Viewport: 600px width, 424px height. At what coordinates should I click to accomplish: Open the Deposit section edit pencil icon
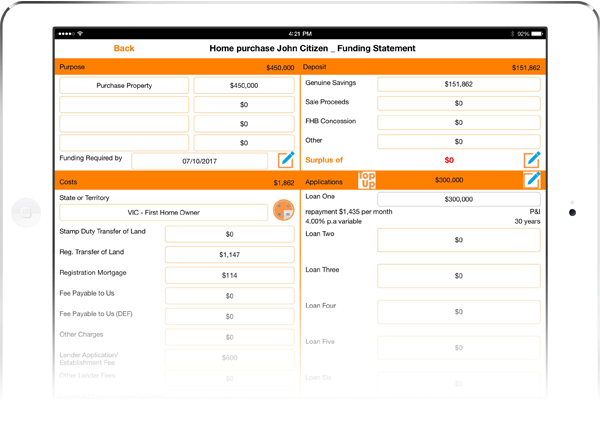click(532, 160)
